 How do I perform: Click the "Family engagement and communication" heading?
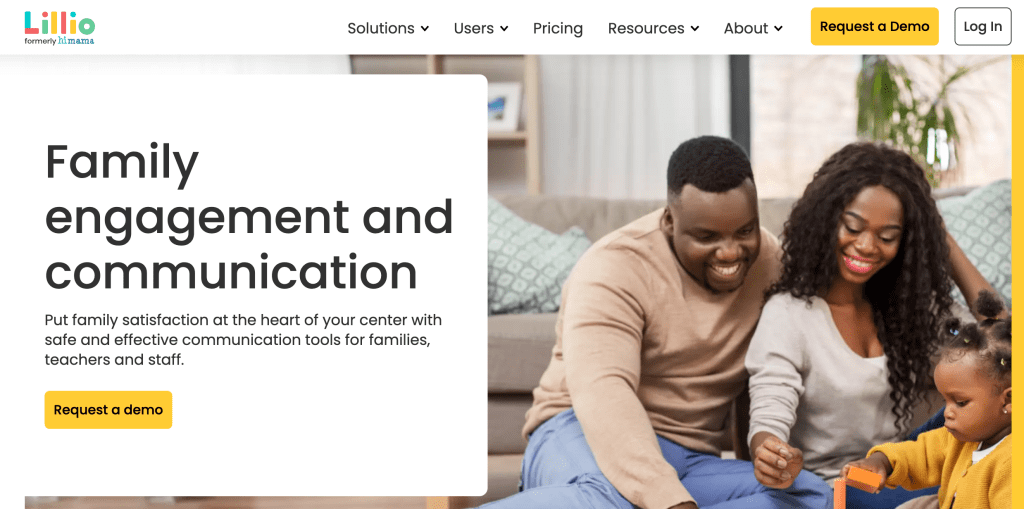coord(249,216)
